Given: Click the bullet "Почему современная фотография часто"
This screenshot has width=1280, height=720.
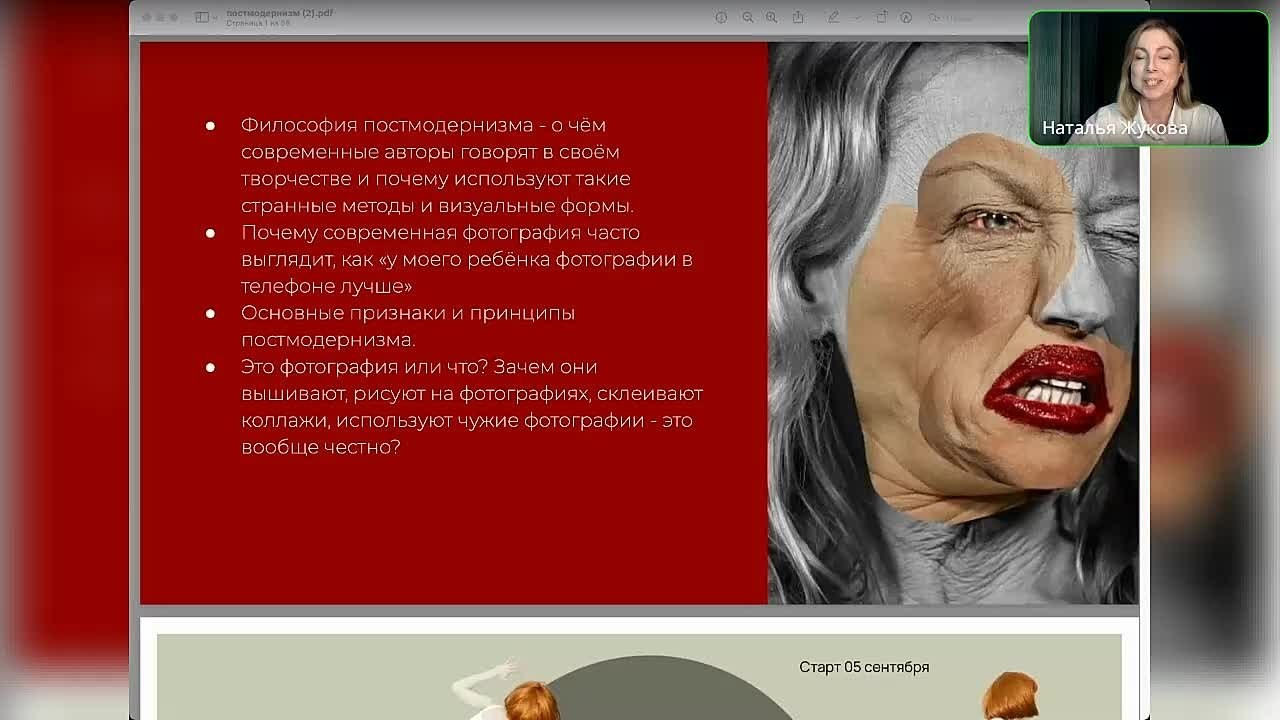Looking at the screenshot, I should click(440, 233).
